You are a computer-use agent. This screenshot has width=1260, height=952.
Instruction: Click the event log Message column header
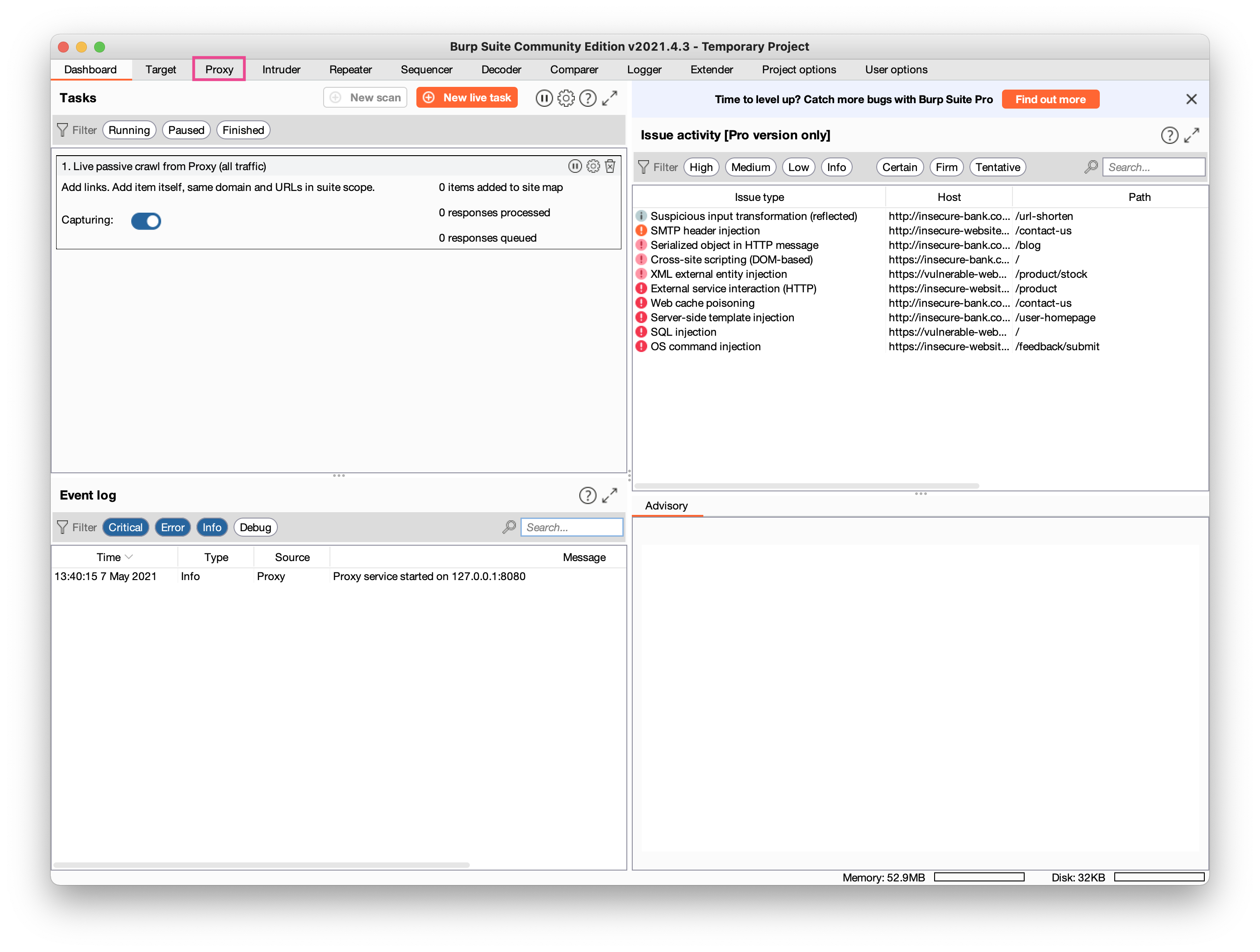pos(478,557)
